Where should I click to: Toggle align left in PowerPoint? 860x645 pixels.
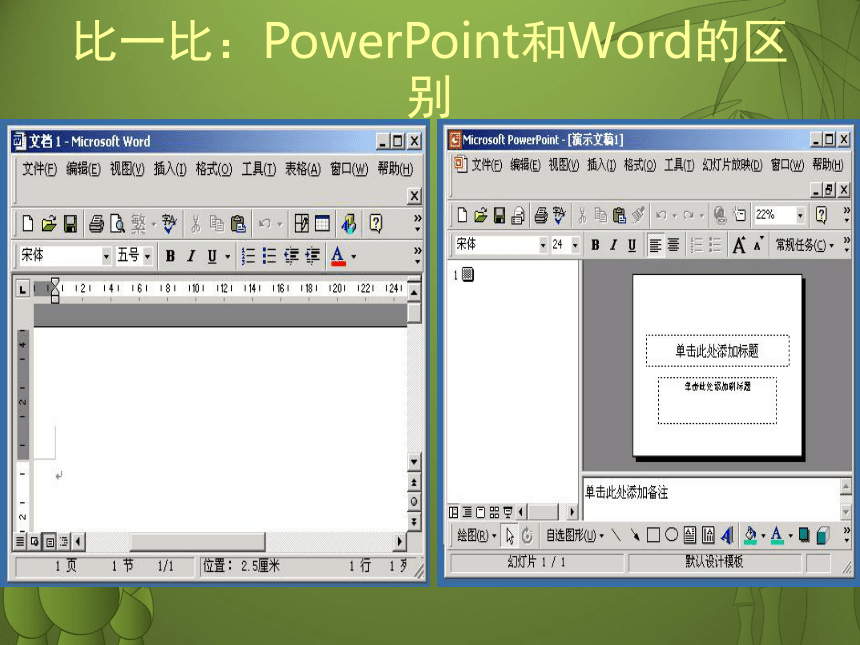[x=655, y=245]
